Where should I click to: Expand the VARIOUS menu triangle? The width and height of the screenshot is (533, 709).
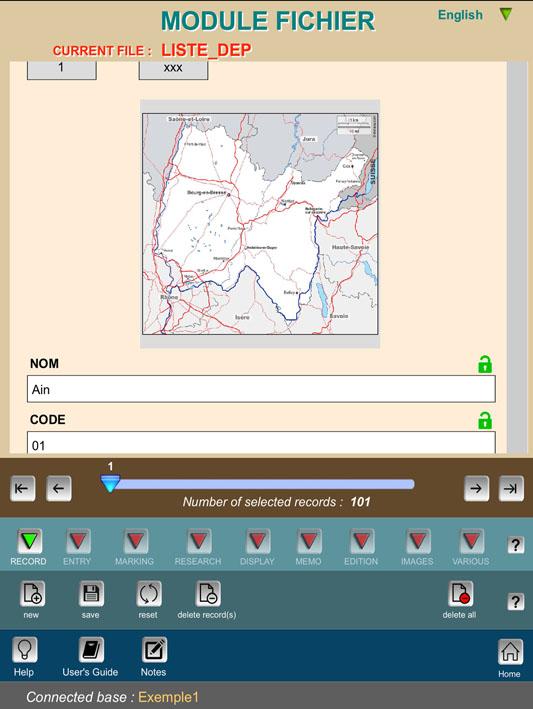pos(472,541)
